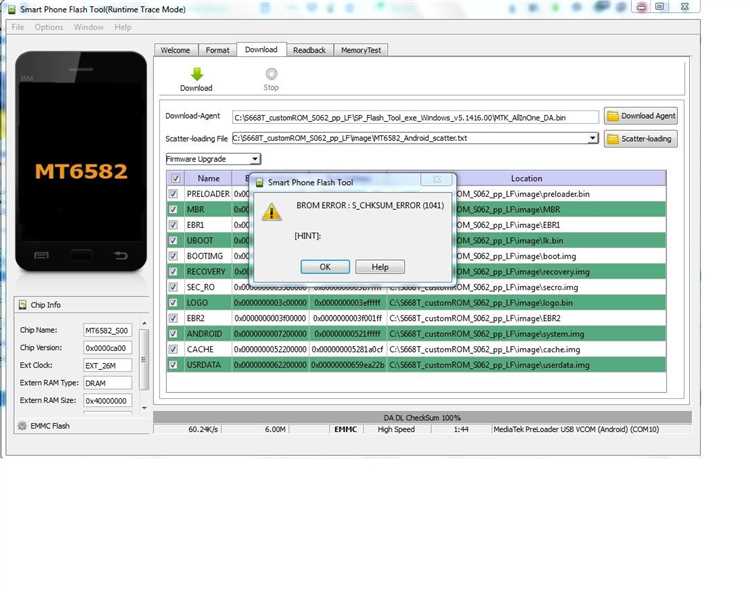Image resolution: width=750 pixels, height=592 pixels.
Task: Click the logo.bin location cell
Action: point(526,303)
